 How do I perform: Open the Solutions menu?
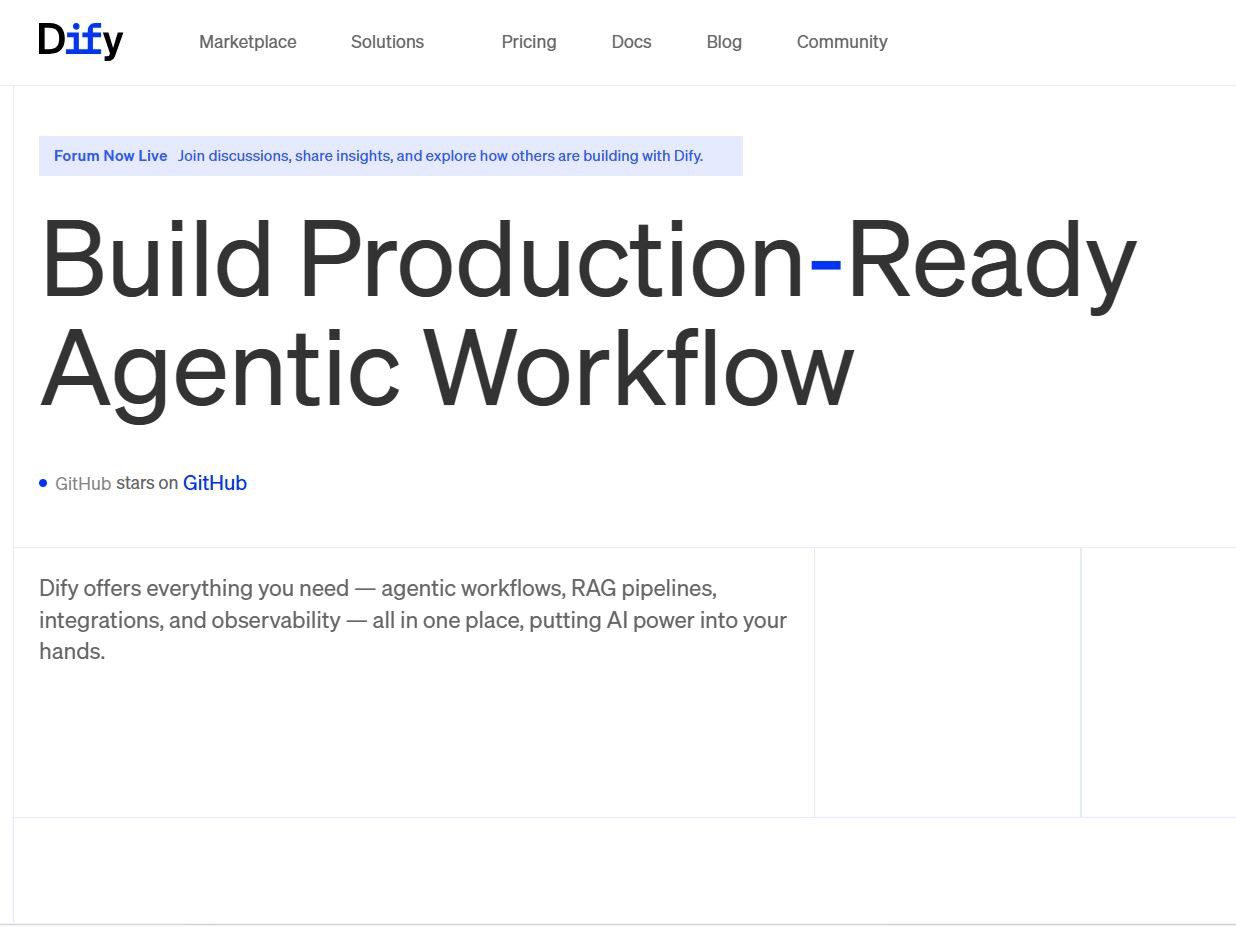point(387,42)
